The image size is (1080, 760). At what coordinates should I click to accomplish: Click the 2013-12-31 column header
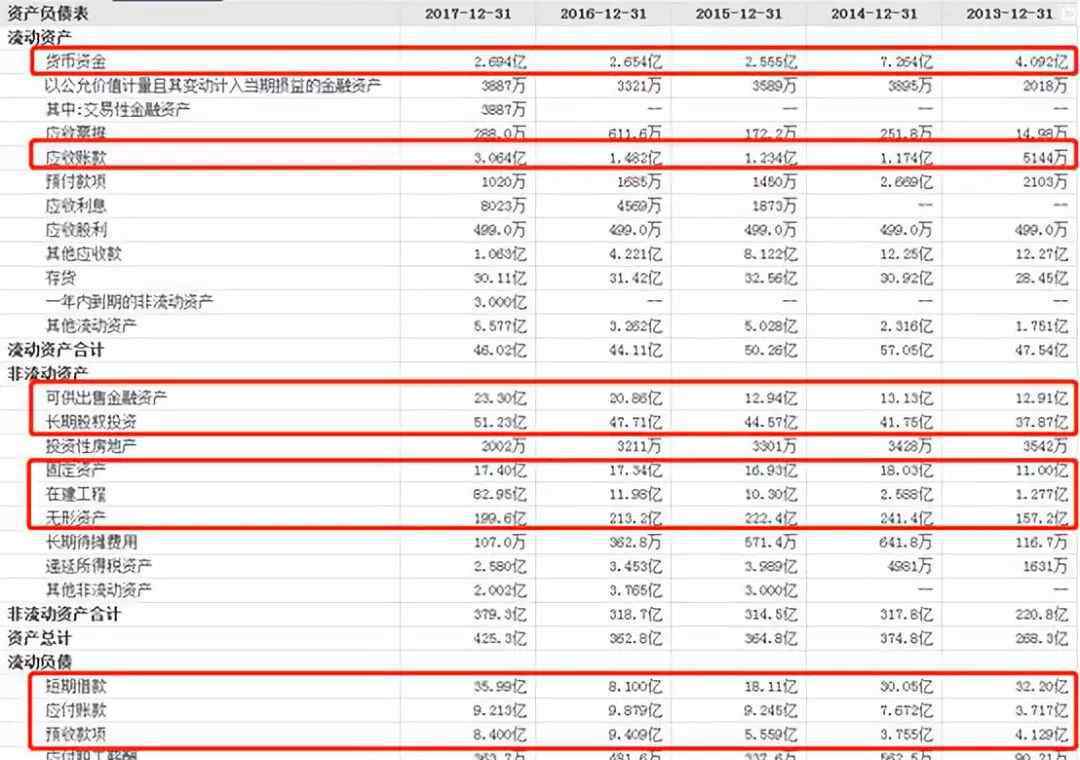(x=1012, y=13)
